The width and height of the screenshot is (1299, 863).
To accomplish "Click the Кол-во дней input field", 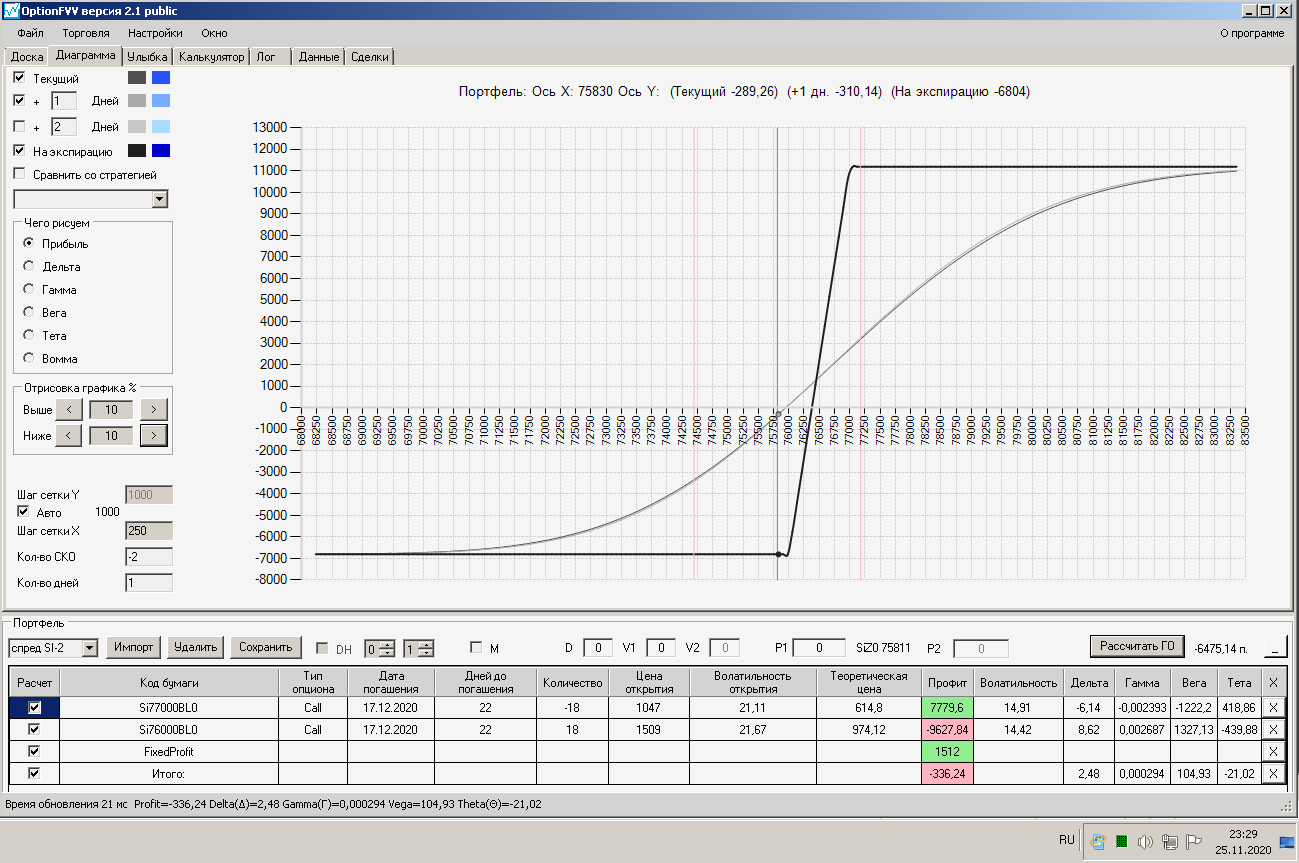I will (148, 583).
